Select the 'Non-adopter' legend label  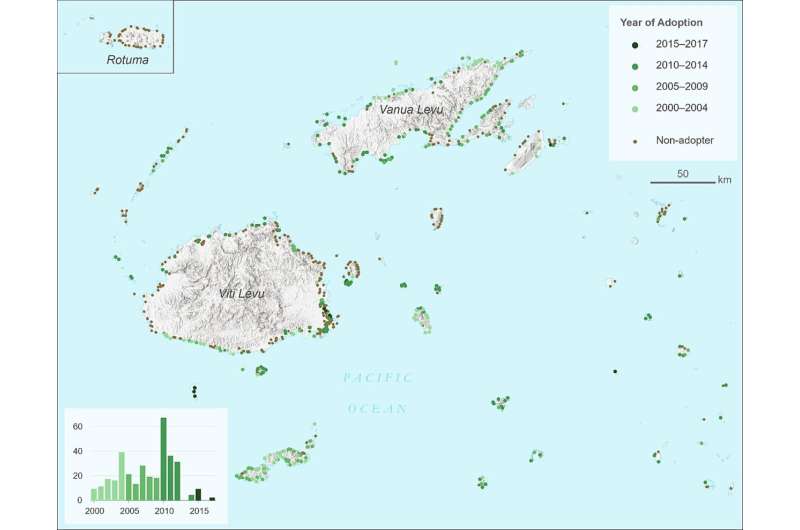[685, 140]
